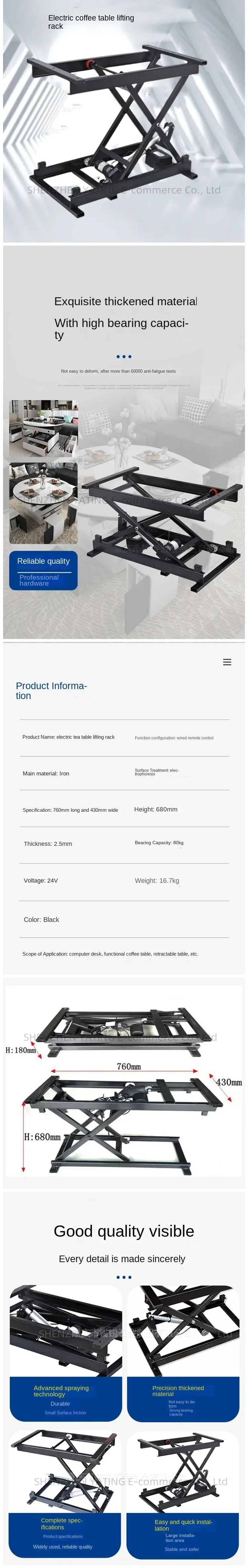Click the three blue dots under high bearing capacity
The height and width of the screenshot is (1568, 248).
(124, 357)
